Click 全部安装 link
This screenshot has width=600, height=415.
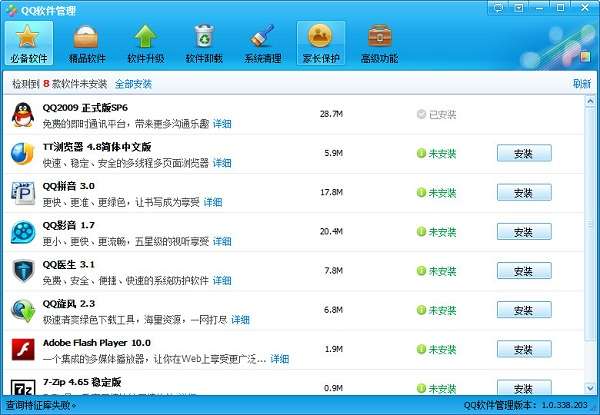click(133, 84)
